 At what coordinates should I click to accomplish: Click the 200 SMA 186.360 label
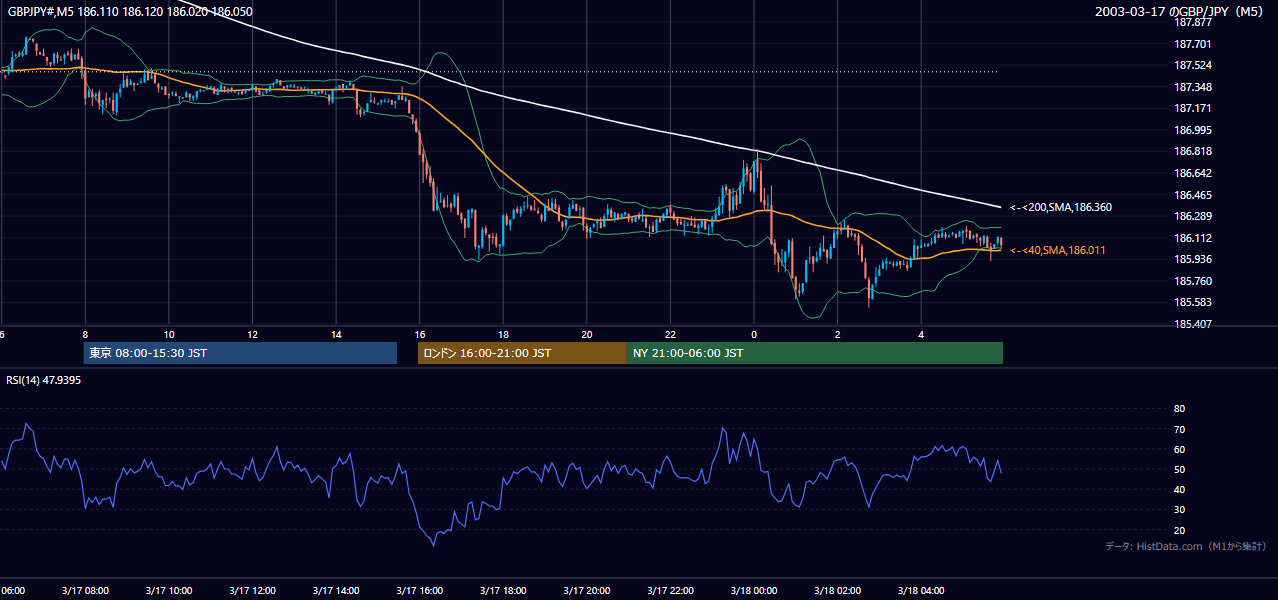click(x=1061, y=207)
